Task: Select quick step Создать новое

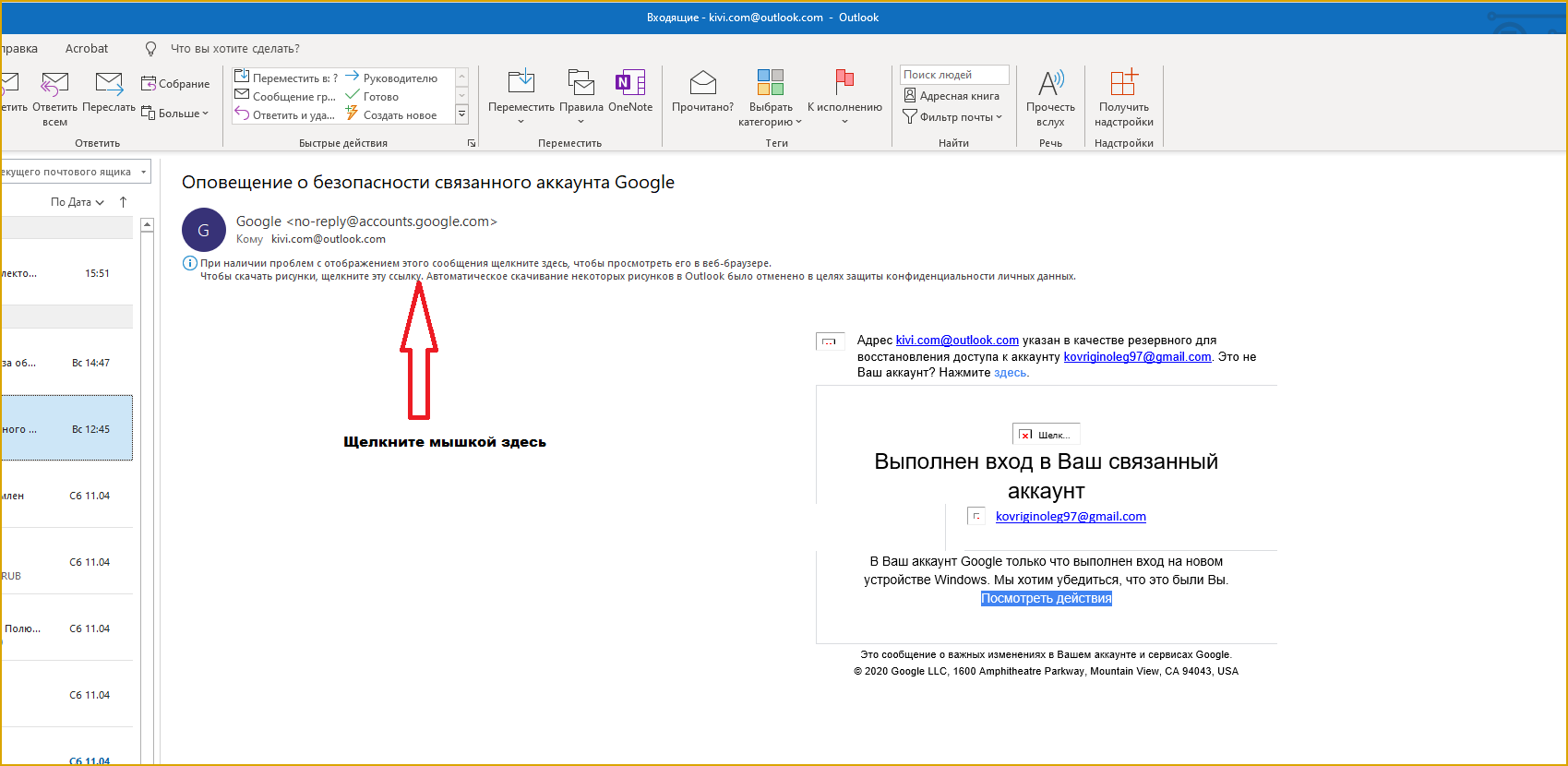Action: (391, 114)
